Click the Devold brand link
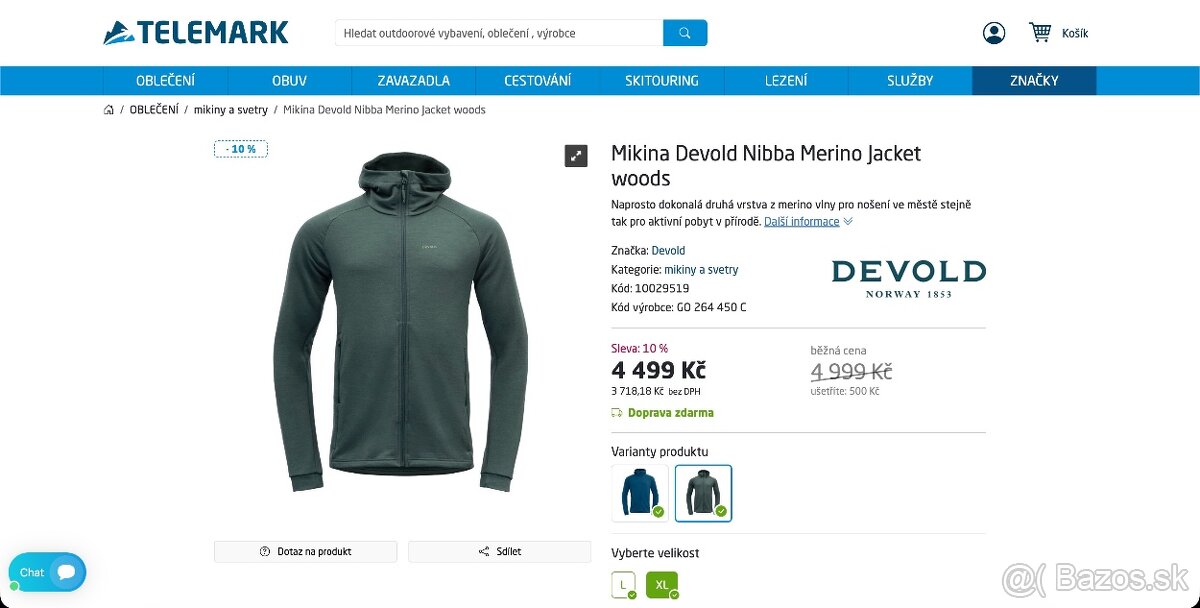Image resolution: width=1200 pixels, height=608 pixels. (668, 250)
